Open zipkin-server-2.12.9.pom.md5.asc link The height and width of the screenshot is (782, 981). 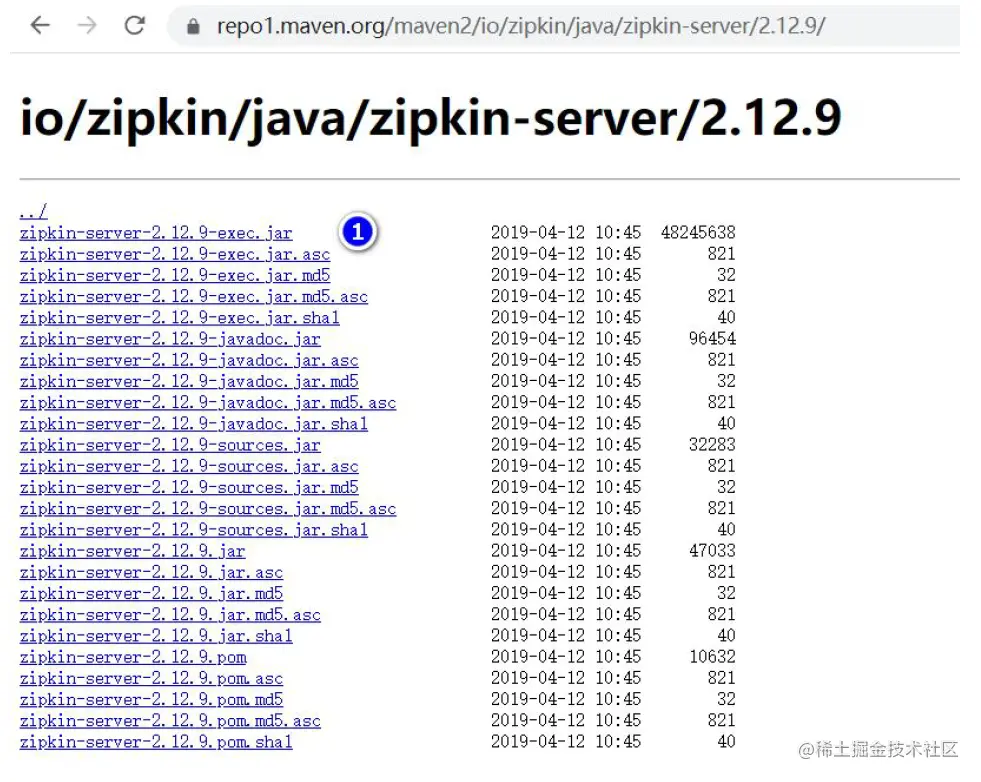(170, 722)
